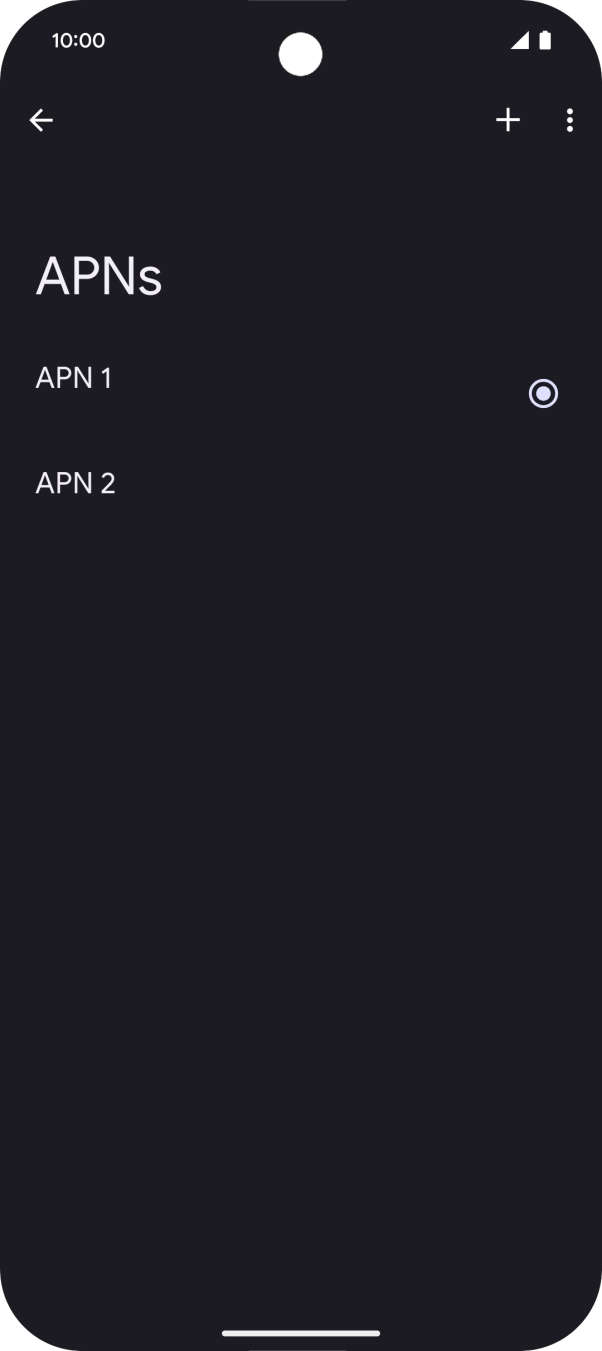Add a new APN with plus icon
602x1351 pixels.
[508, 121]
